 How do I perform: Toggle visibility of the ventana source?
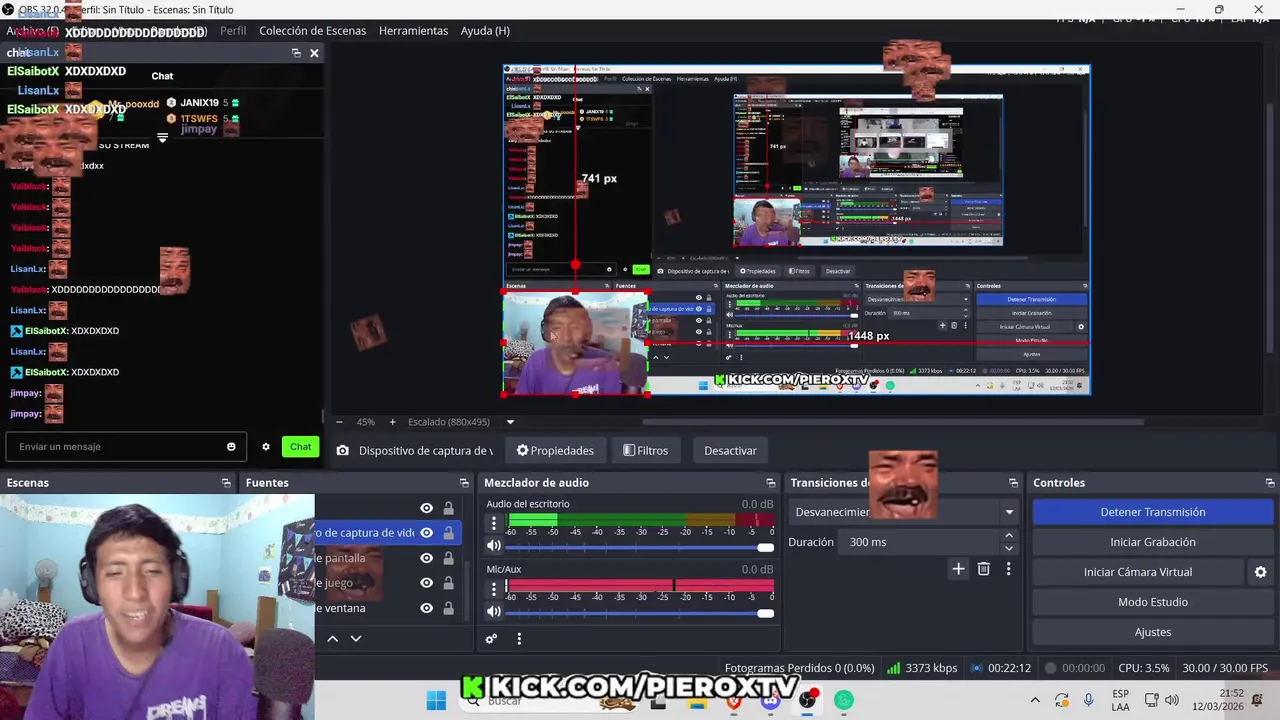click(427, 608)
